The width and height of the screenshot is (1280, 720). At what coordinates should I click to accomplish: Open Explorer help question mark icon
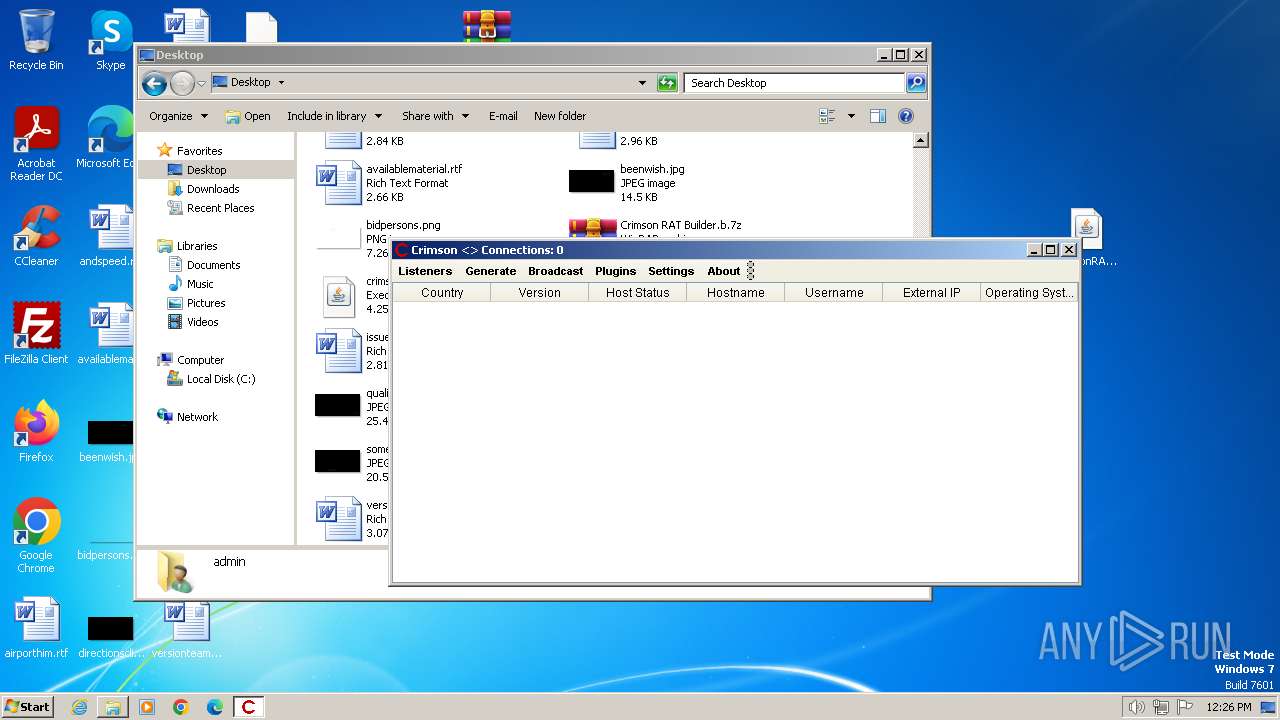click(x=905, y=116)
